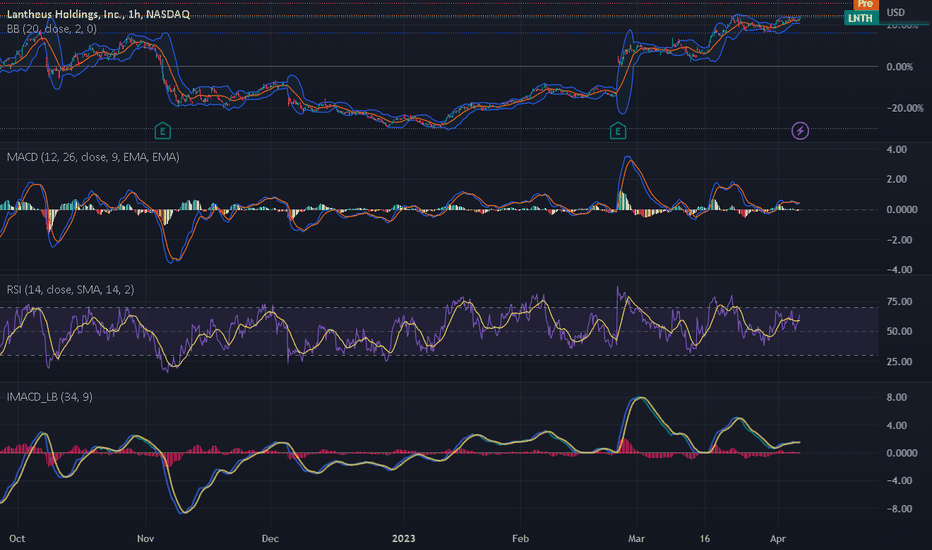Click the 25.00 value on RSI scale
Screen dimensions: 932x550
pyautogui.click(x=899, y=362)
